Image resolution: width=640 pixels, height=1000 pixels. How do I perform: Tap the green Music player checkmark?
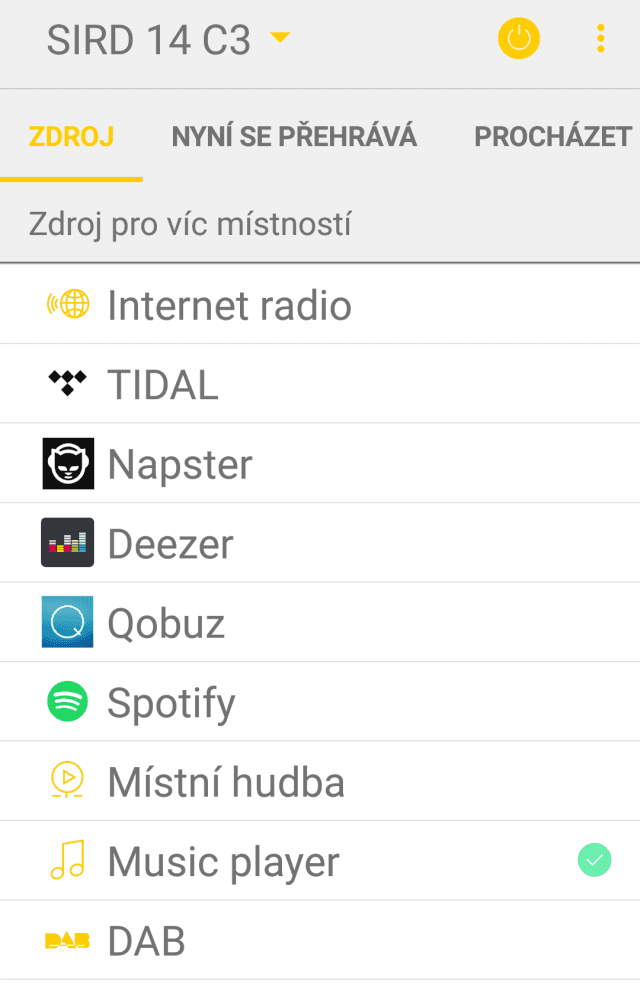pos(595,860)
